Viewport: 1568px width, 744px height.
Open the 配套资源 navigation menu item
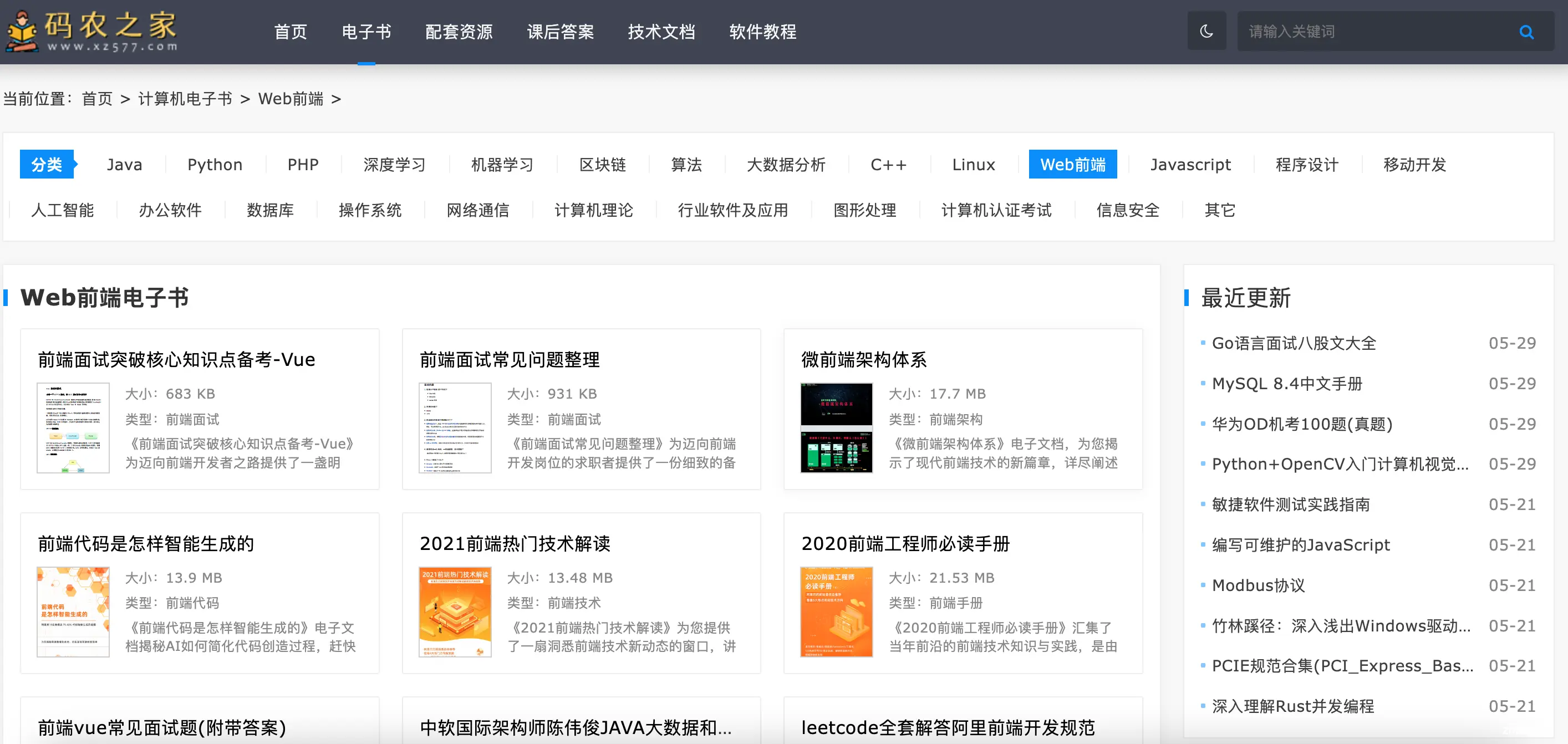pyautogui.click(x=459, y=31)
